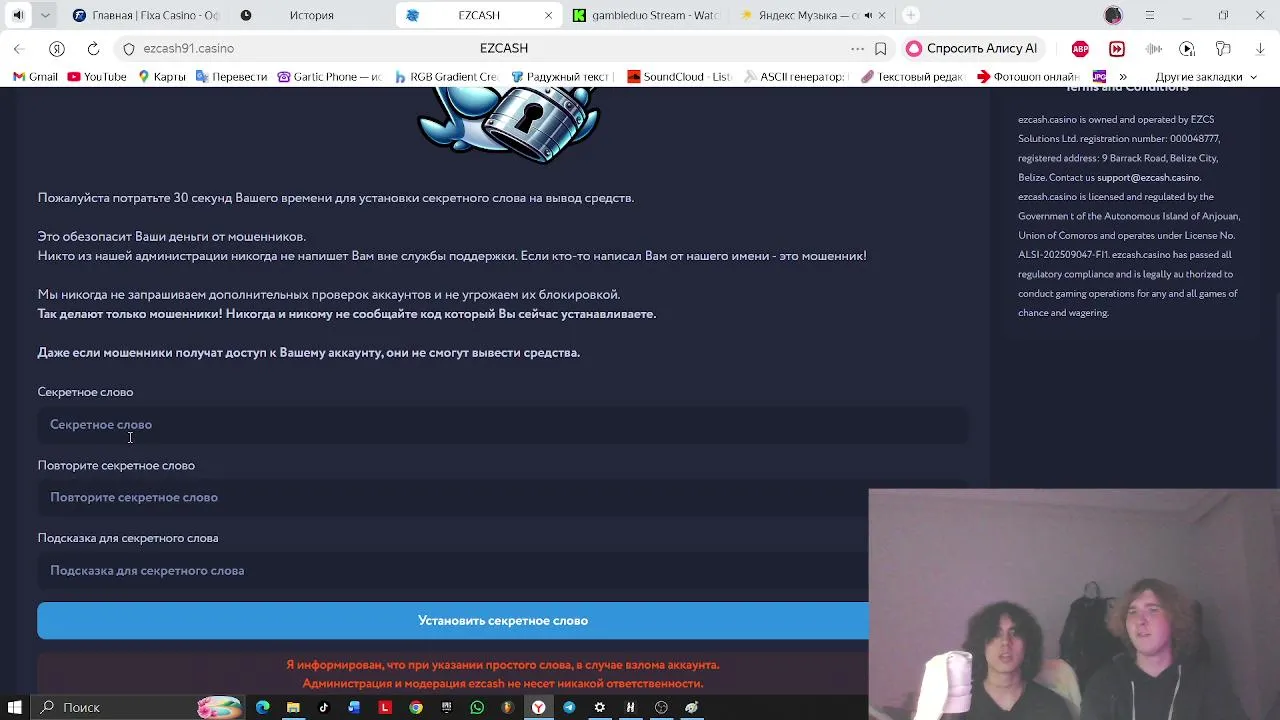
Task: Open Telegram from taskbar
Action: 569,707
